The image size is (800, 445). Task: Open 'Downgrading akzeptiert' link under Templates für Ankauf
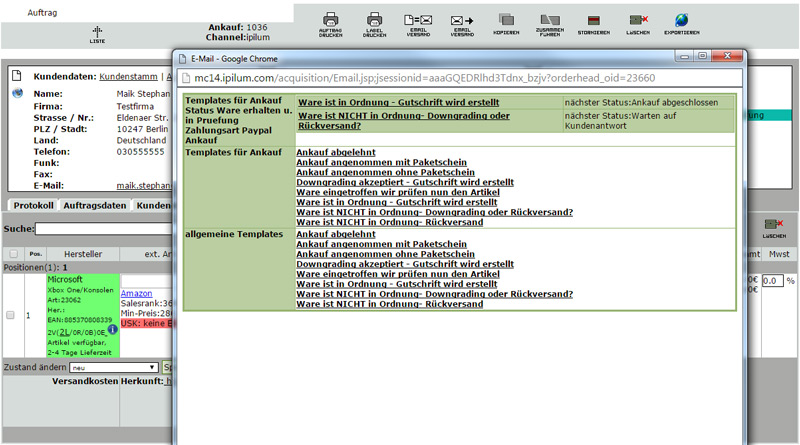coord(405,182)
